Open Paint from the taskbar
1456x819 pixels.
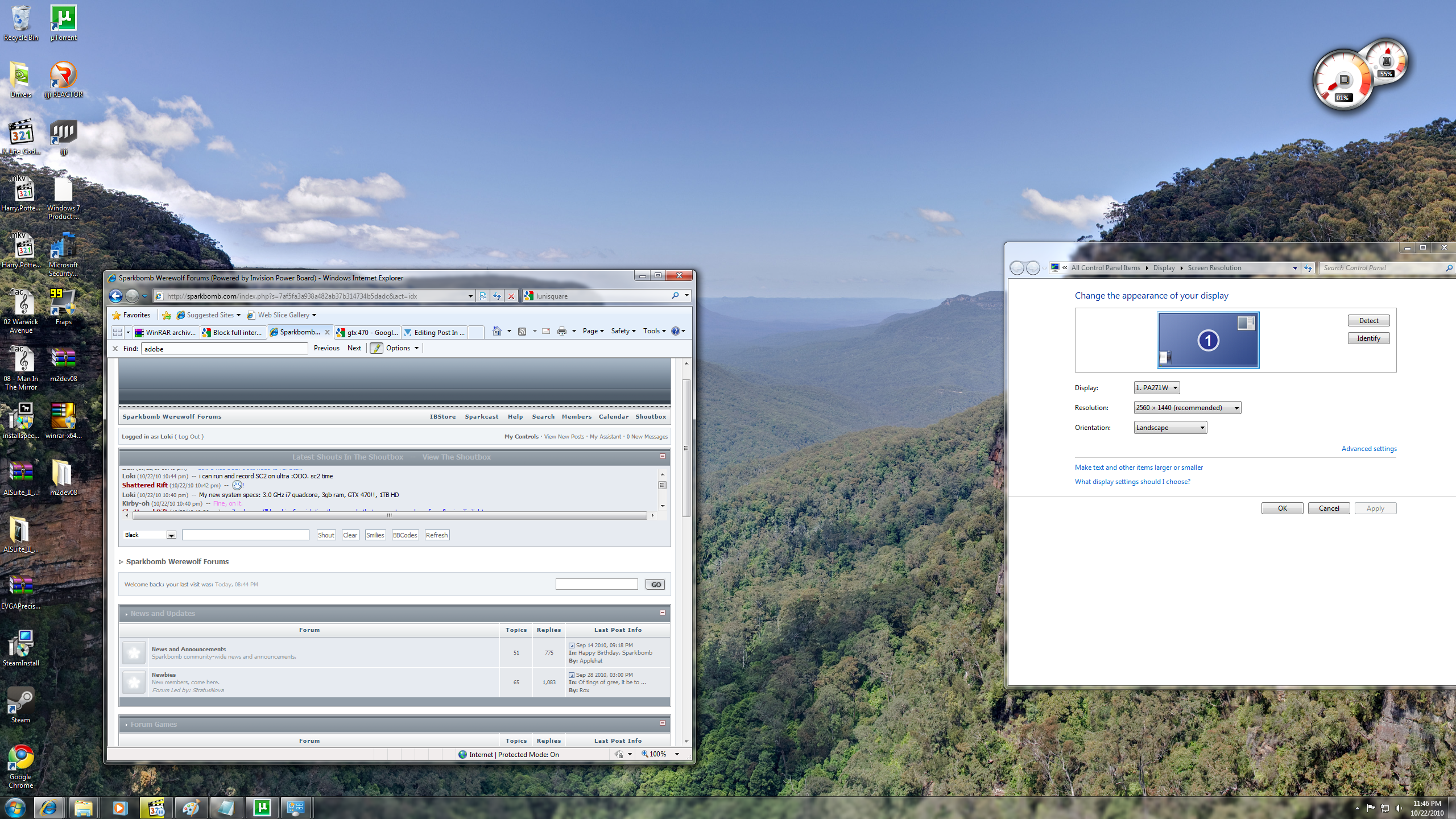[191, 808]
